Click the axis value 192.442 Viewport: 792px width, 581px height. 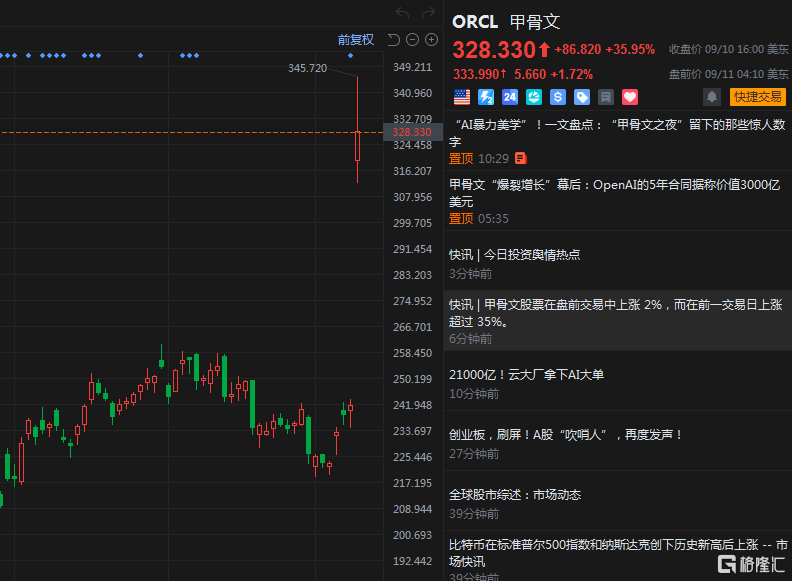[412, 561]
